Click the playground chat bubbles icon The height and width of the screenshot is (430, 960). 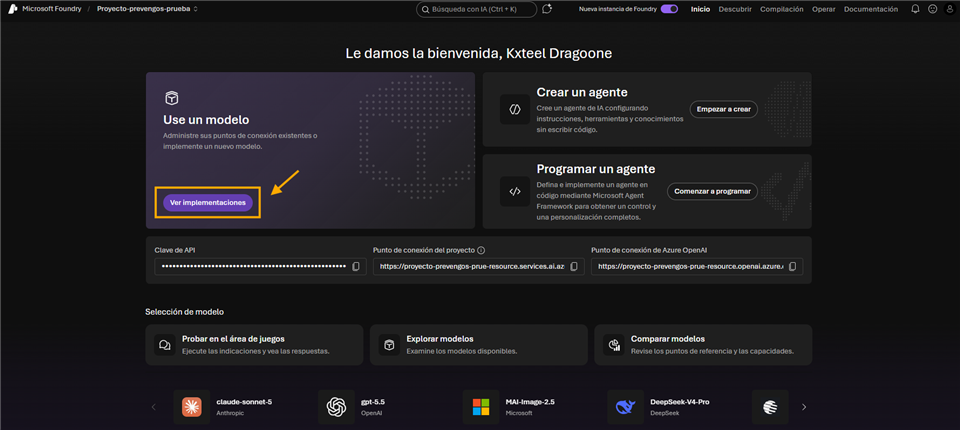(x=164, y=345)
